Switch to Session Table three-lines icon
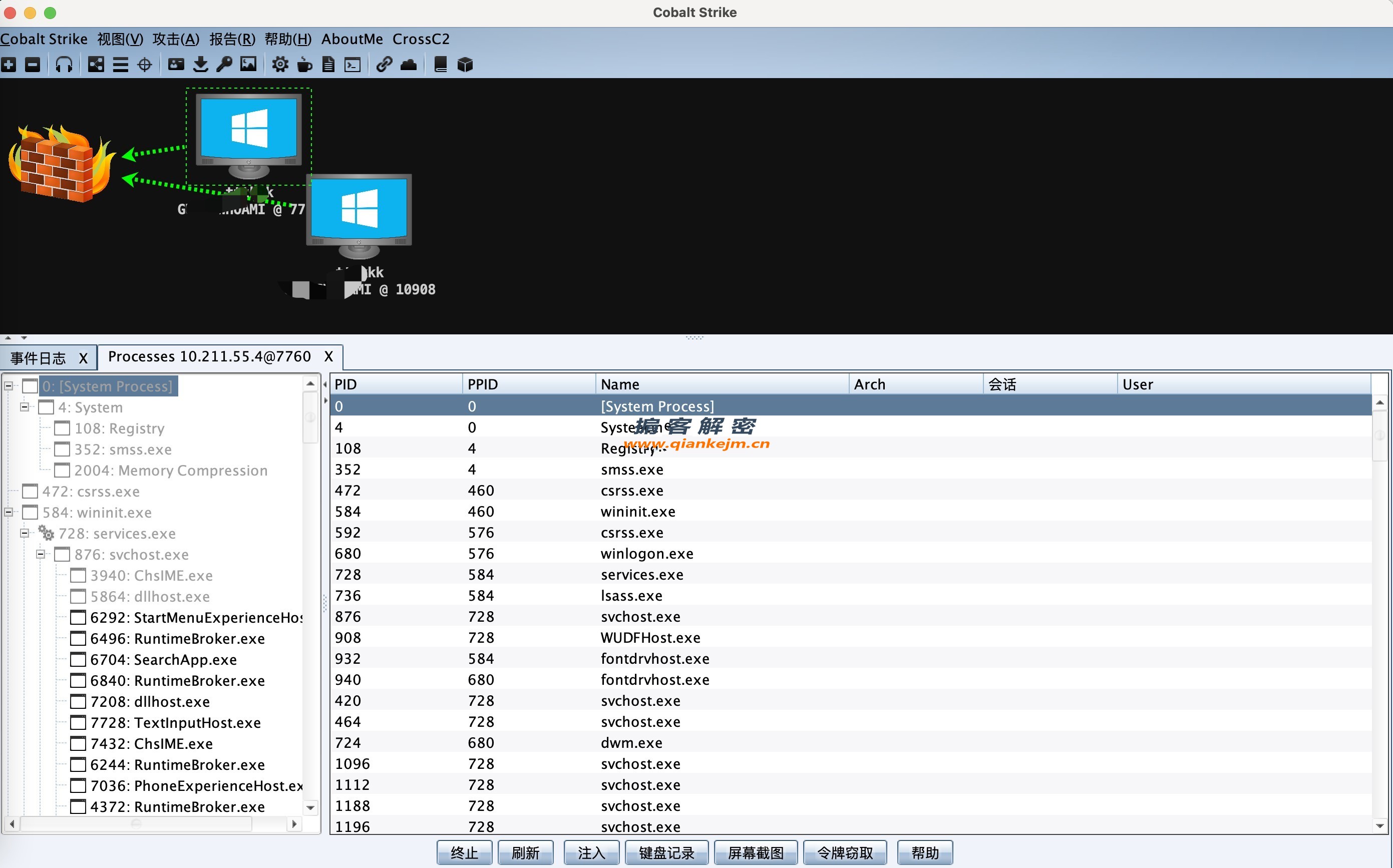 [121, 64]
